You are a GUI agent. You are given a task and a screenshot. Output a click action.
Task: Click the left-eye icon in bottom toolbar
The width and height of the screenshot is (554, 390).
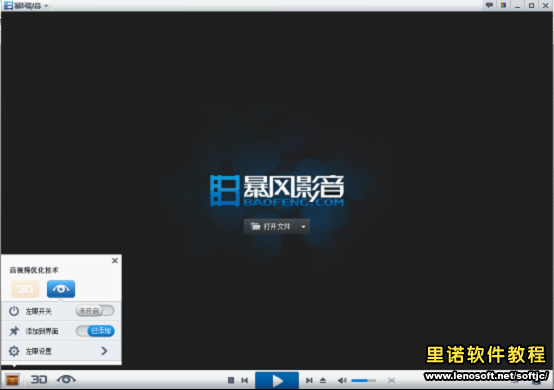click(66, 379)
